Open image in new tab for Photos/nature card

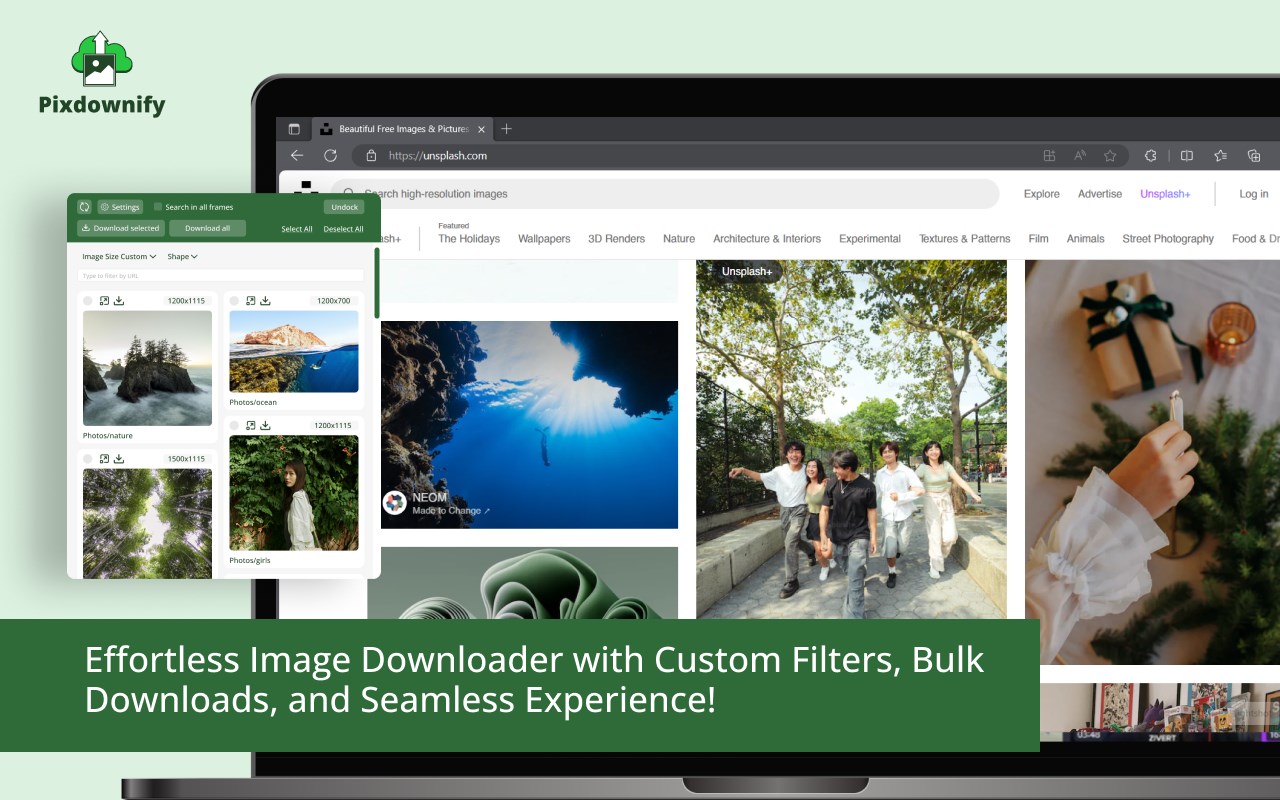coord(104,300)
